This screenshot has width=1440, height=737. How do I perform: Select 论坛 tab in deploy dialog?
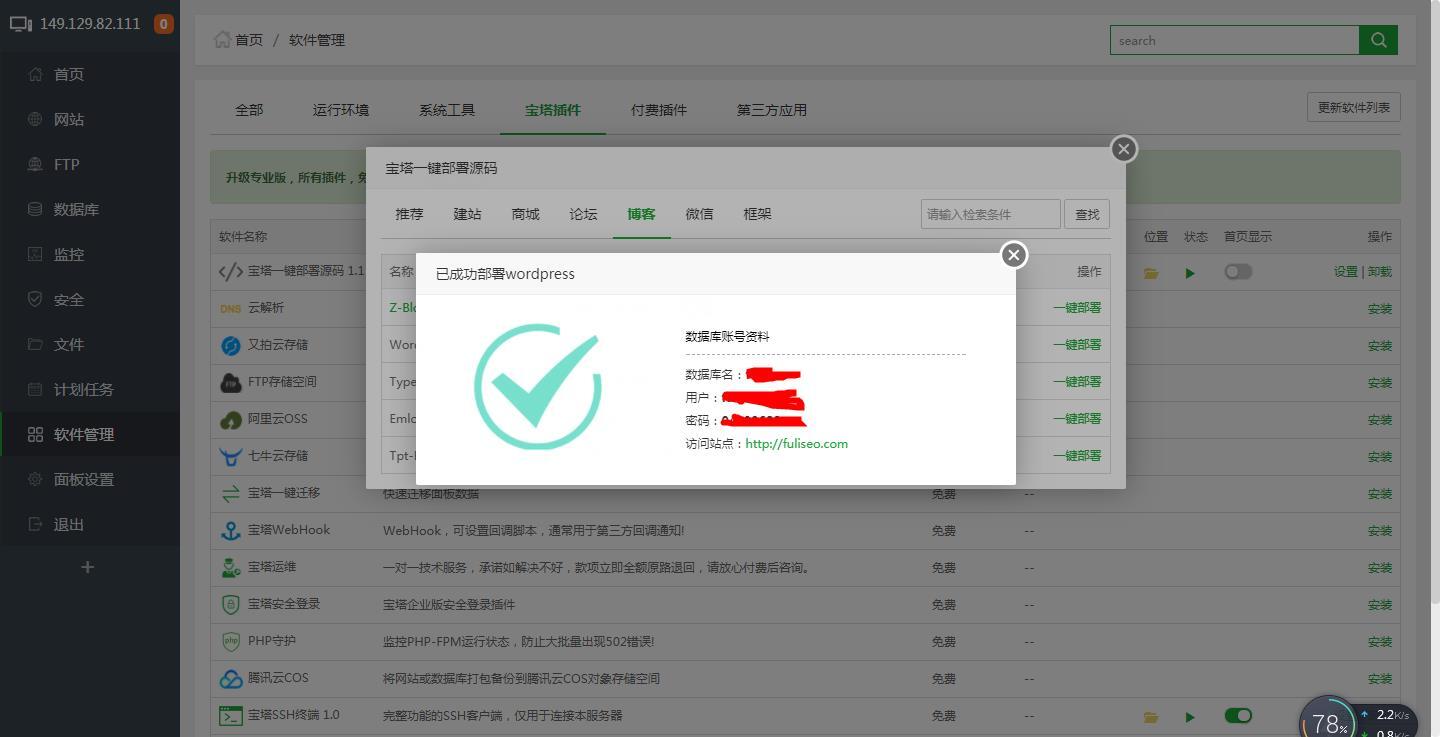click(583, 214)
